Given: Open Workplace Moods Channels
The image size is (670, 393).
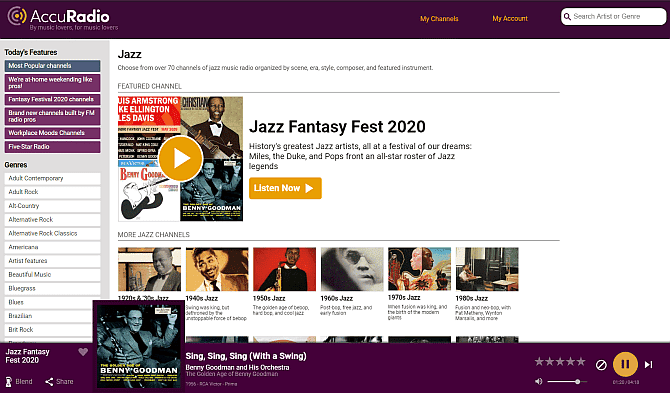Looking at the screenshot, I should (53, 133).
